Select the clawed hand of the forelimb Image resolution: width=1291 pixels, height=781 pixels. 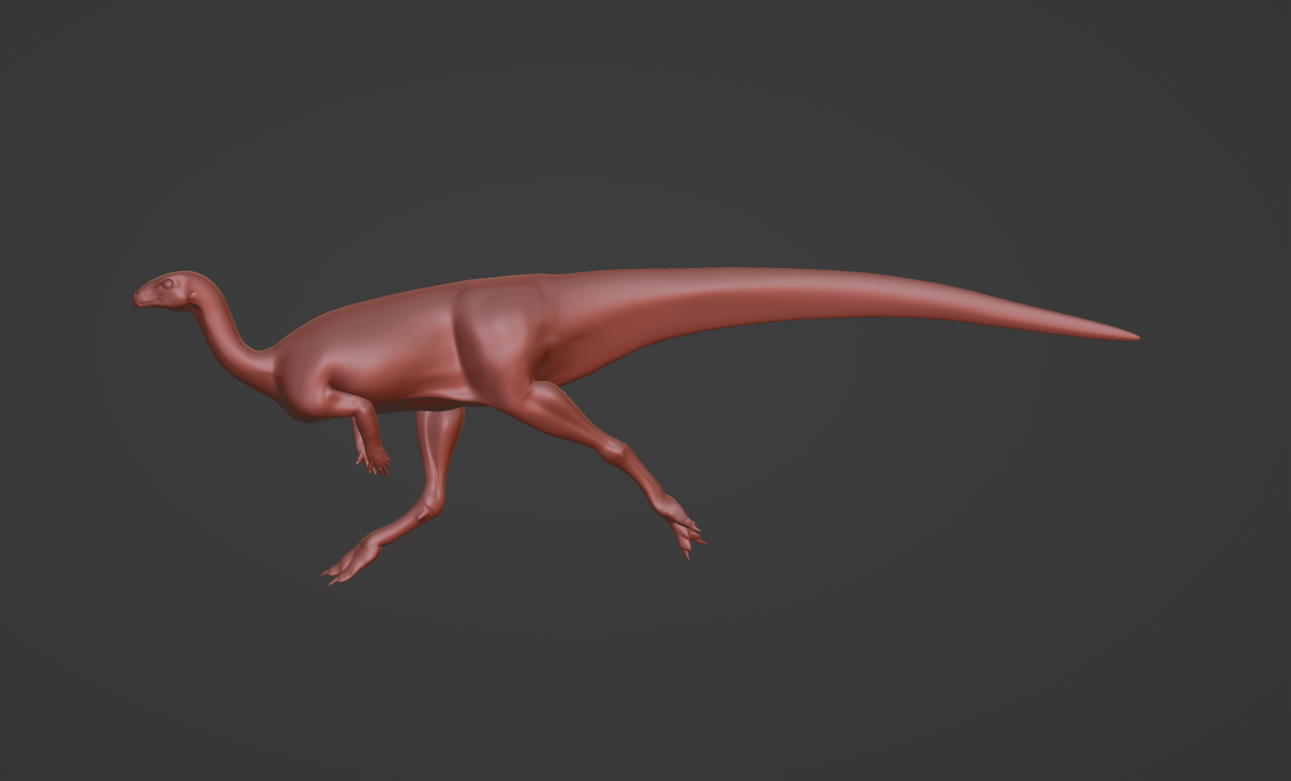(376, 461)
